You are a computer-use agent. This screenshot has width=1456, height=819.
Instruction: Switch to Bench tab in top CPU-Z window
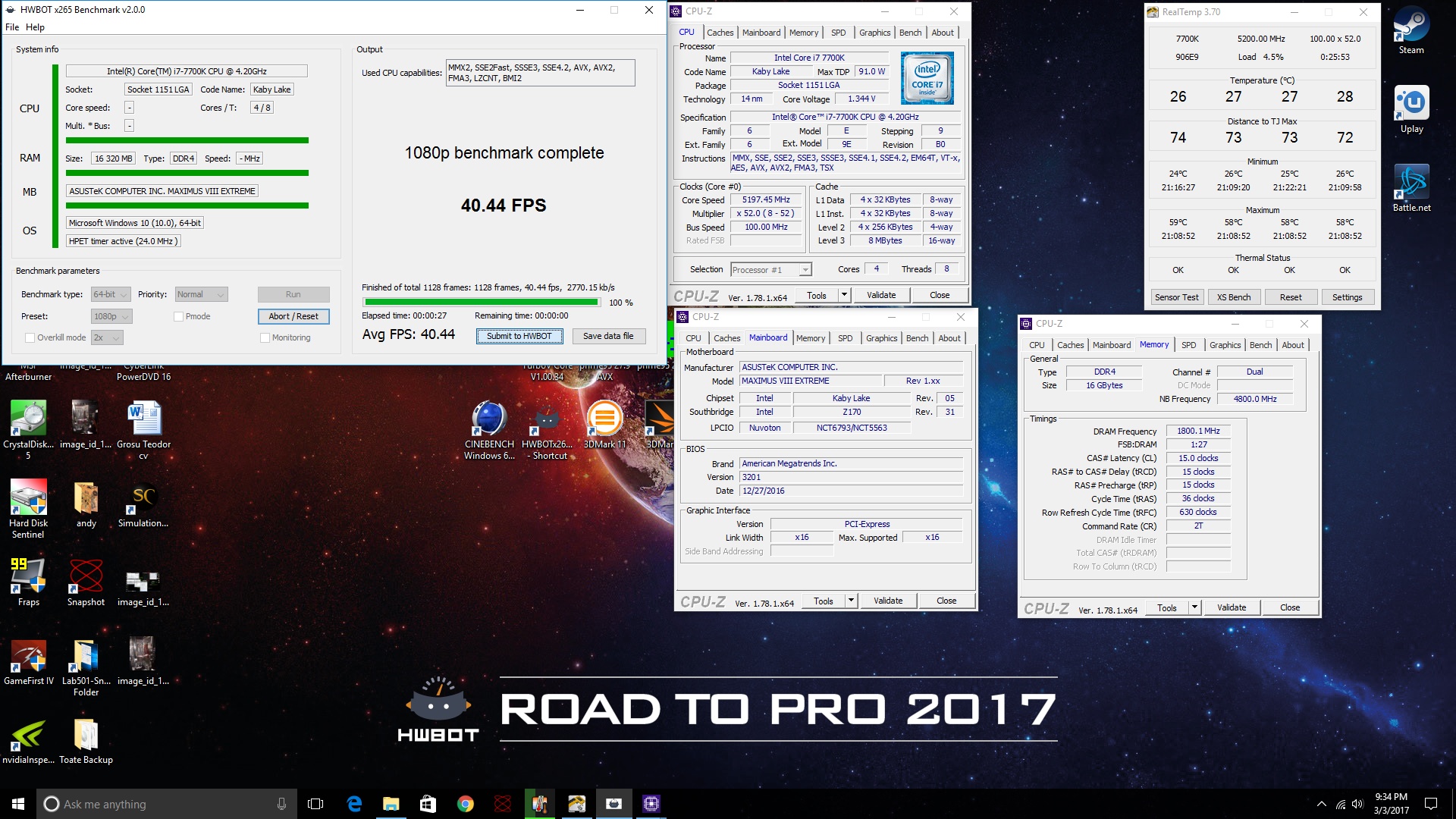pos(910,33)
